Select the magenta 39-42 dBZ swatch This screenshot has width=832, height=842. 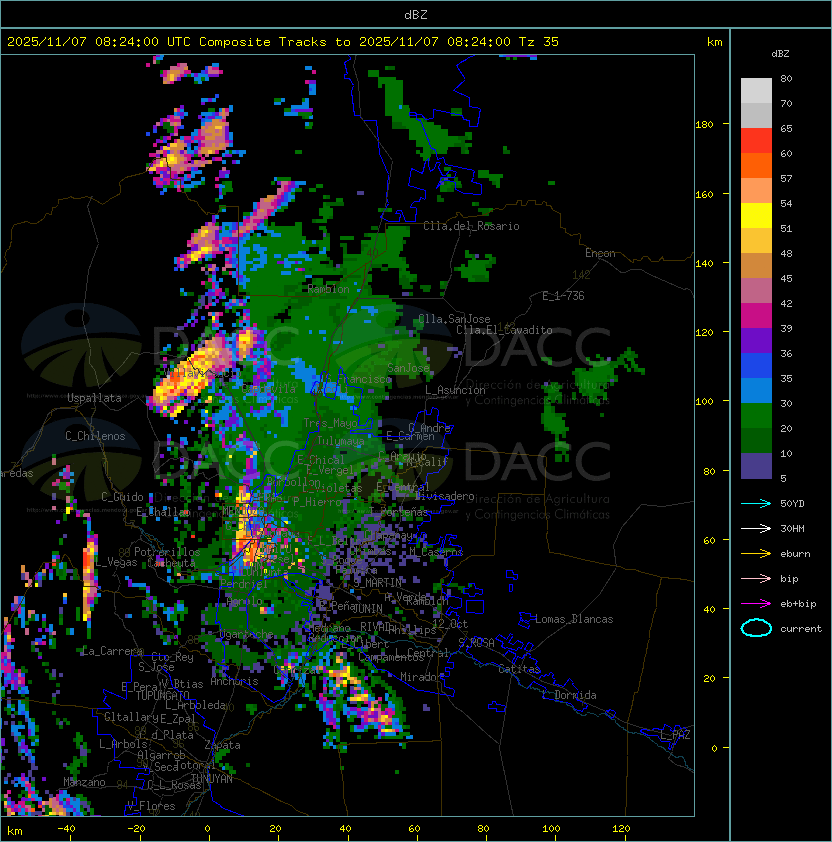click(x=756, y=316)
